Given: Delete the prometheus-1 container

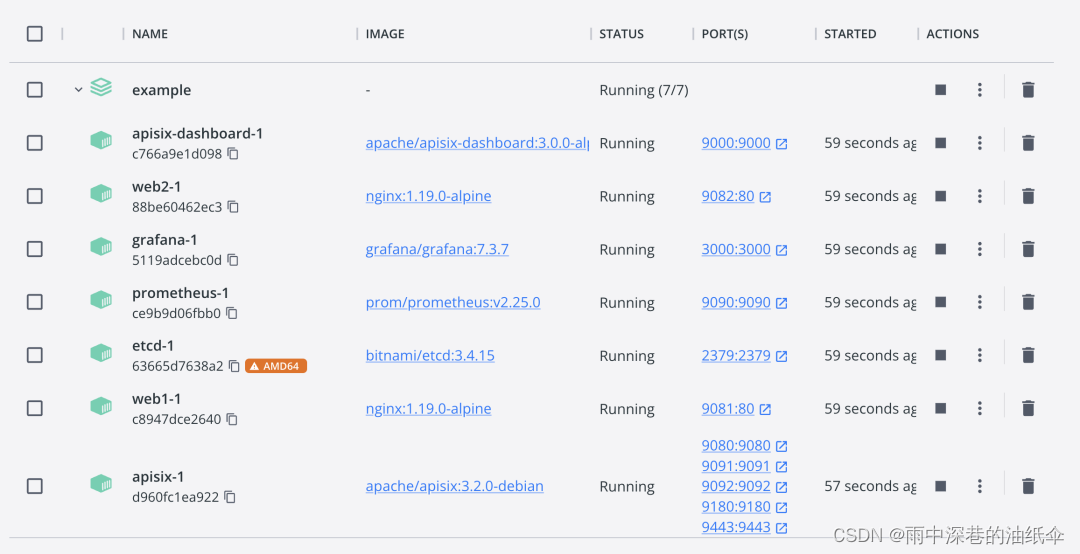Looking at the screenshot, I should pyautogui.click(x=1028, y=302).
